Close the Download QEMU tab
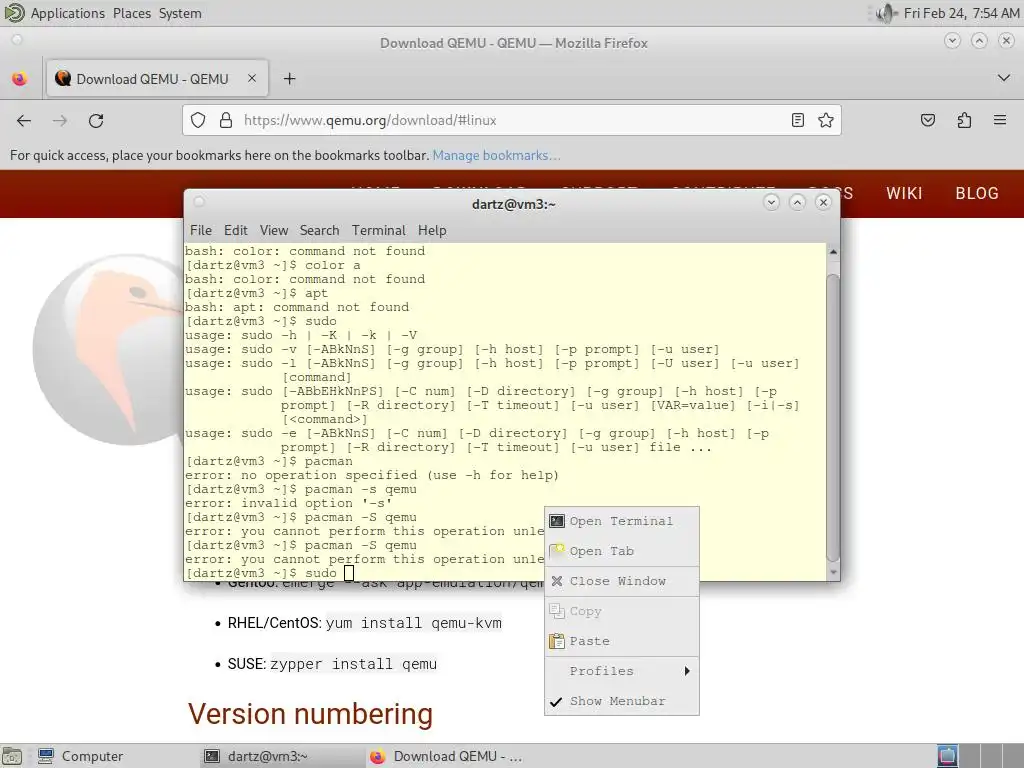 (x=251, y=78)
